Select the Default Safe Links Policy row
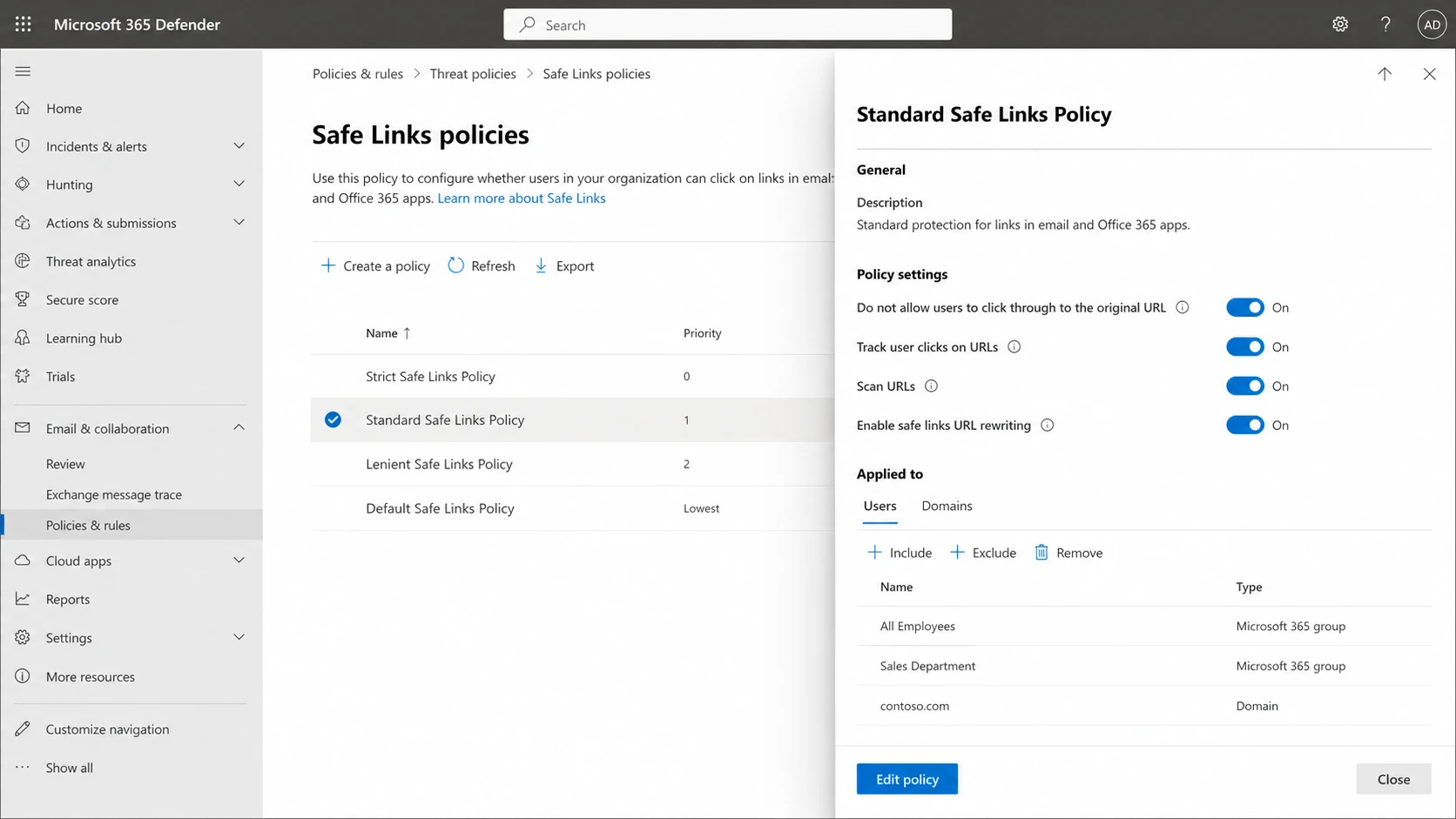Viewport: 1456px width, 819px height. pyautogui.click(x=572, y=508)
